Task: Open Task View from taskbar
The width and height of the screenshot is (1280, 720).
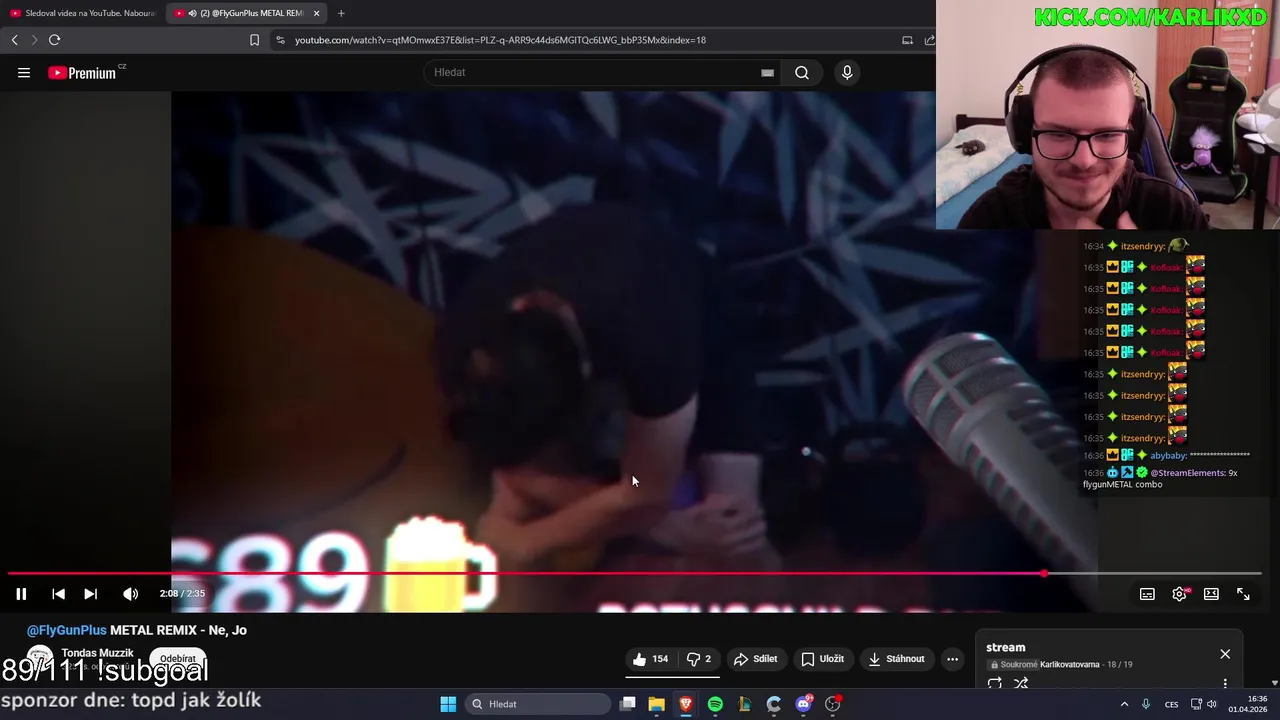Action: (x=627, y=704)
